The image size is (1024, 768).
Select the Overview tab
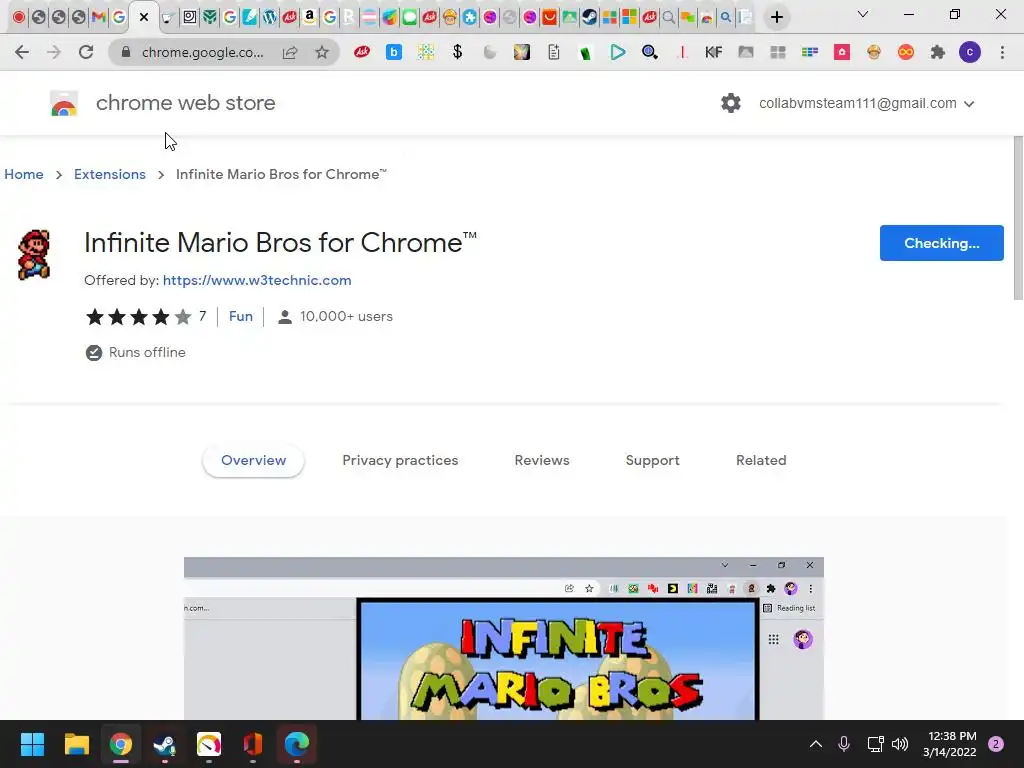pyautogui.click(x=253, y=460)
